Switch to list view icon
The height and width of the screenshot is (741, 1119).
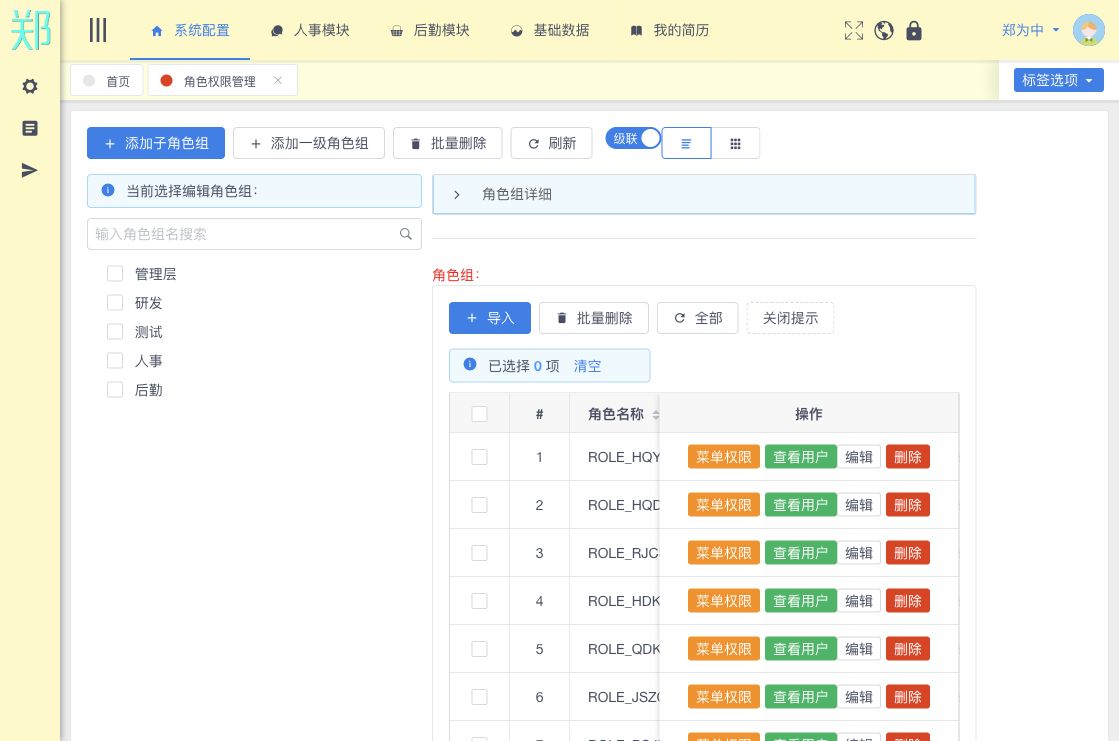pyautogui.click(x=686, y=143)
